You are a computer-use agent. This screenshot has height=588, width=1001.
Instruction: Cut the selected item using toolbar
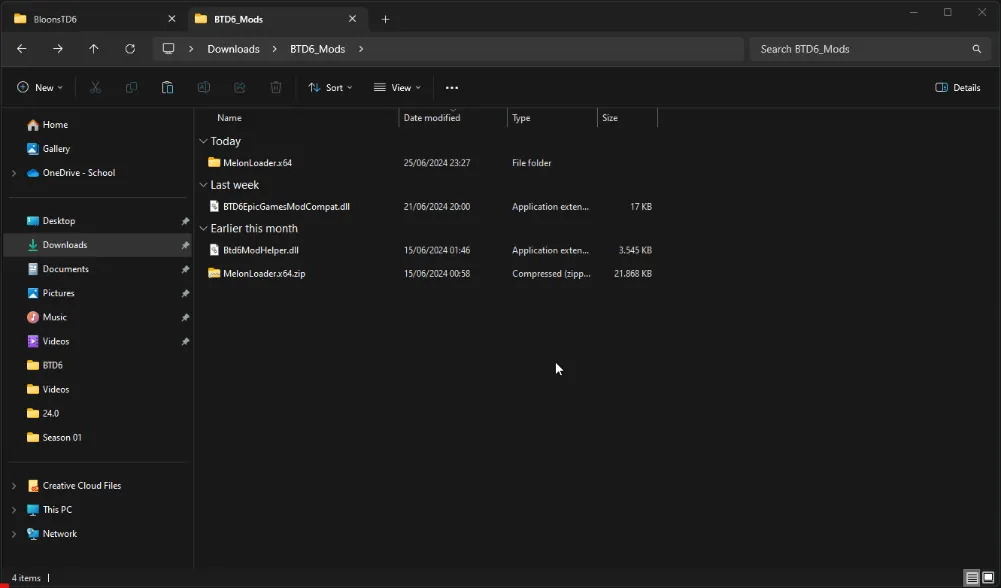click(x=95, y=87)
